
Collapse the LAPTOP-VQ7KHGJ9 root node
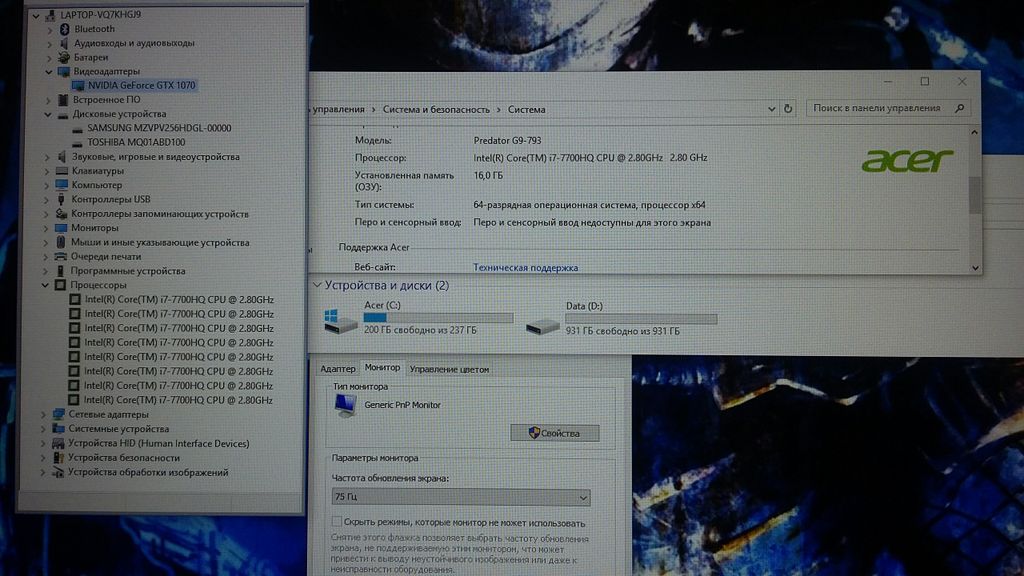36,15
